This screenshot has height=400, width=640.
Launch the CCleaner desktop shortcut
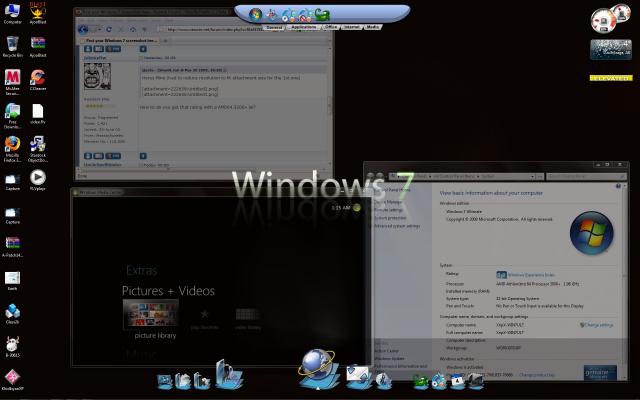click(x=38, y=80)
